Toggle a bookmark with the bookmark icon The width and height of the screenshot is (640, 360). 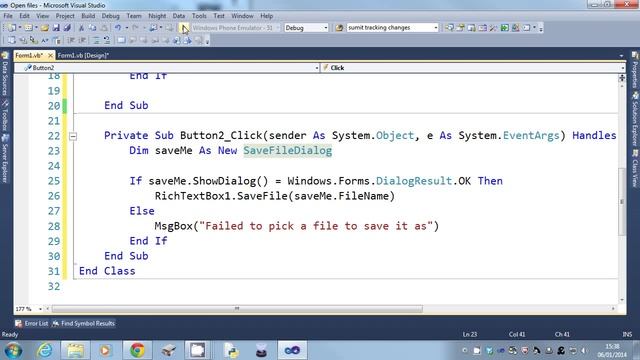click(x=121, y=40)
